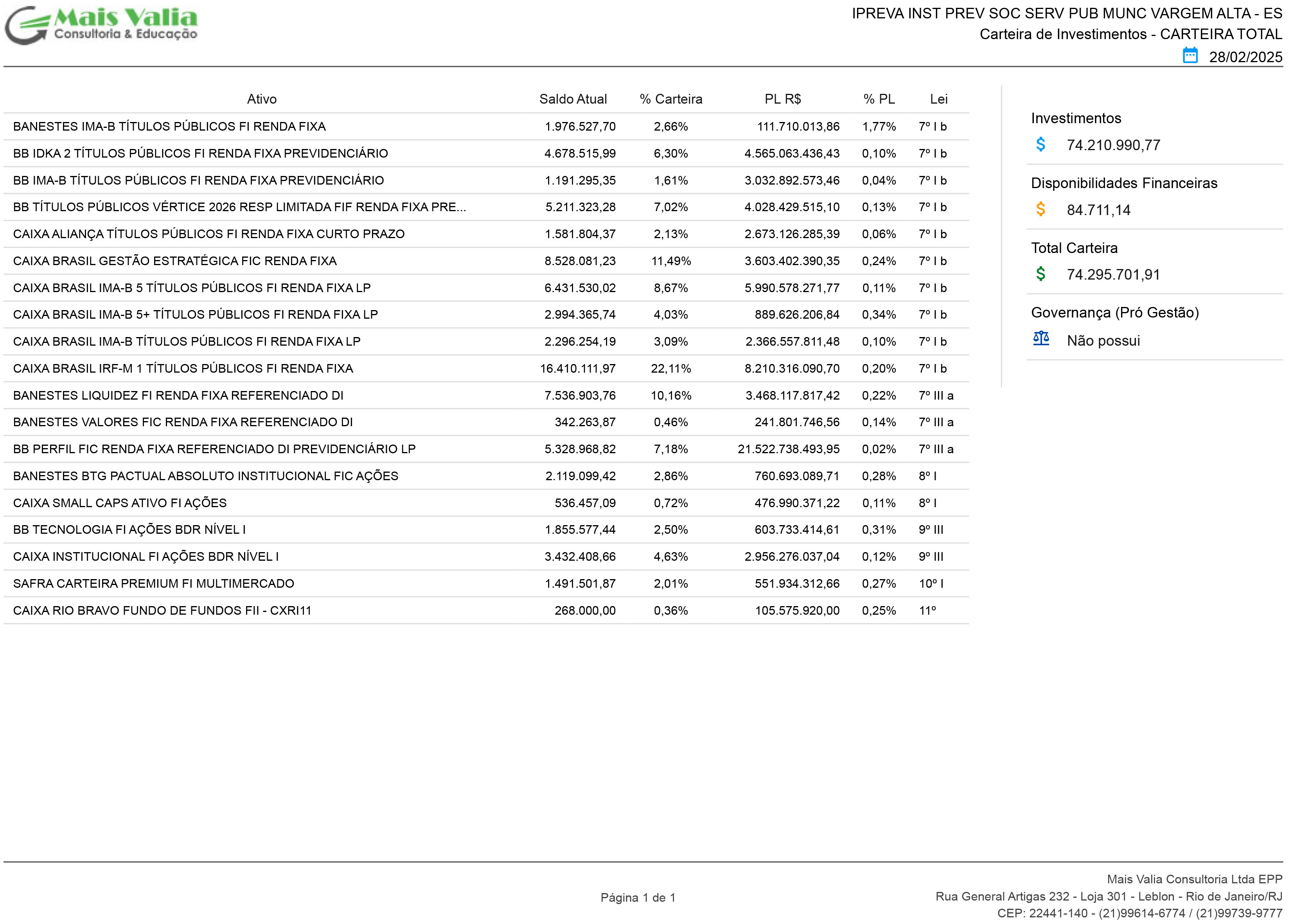
Task: Click PL value 111.710.013,86
Action: [798, 127]
